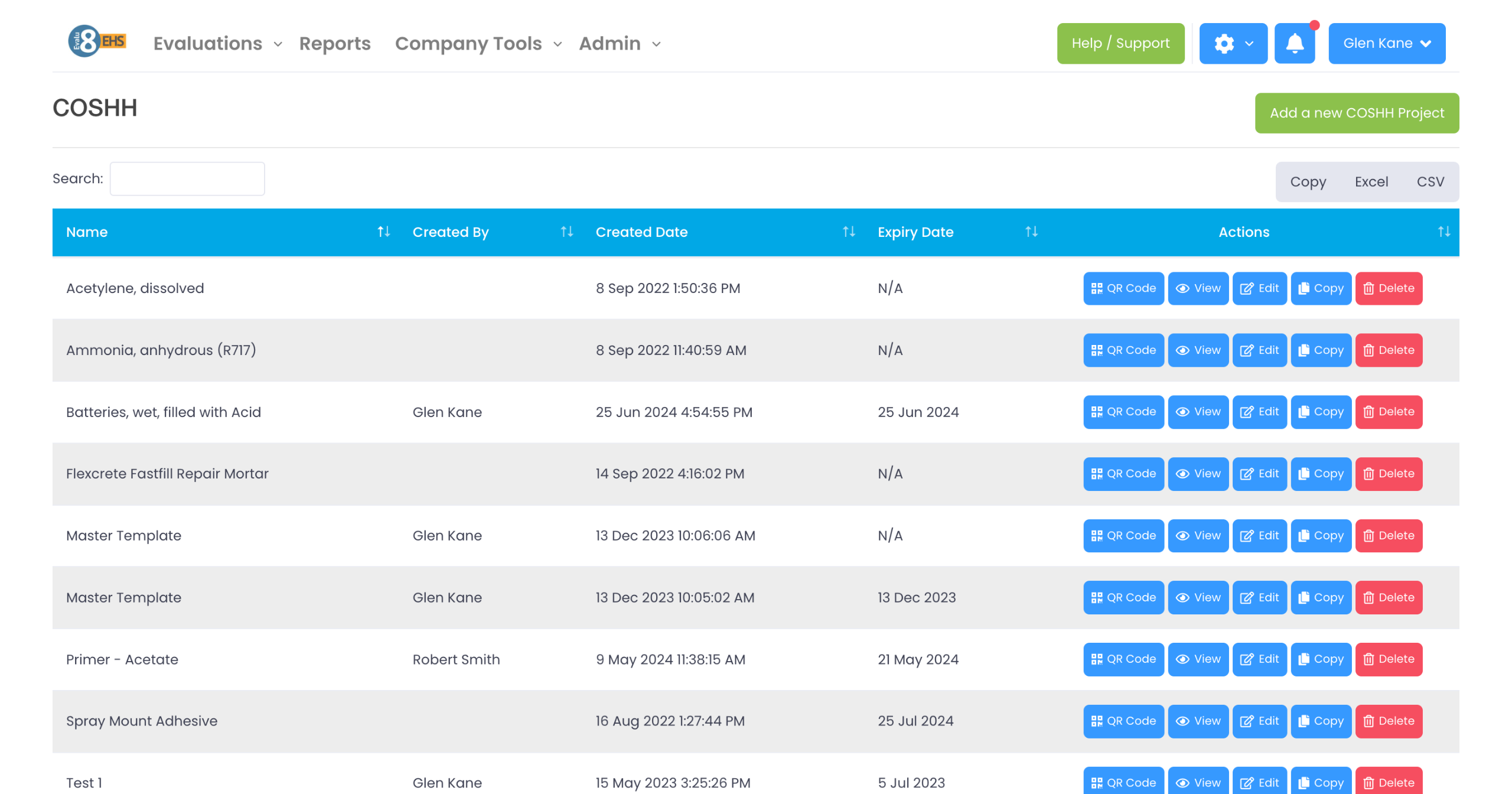1512x794 pixels.
Task: Focus the Search input field
Action: point(187,179)
